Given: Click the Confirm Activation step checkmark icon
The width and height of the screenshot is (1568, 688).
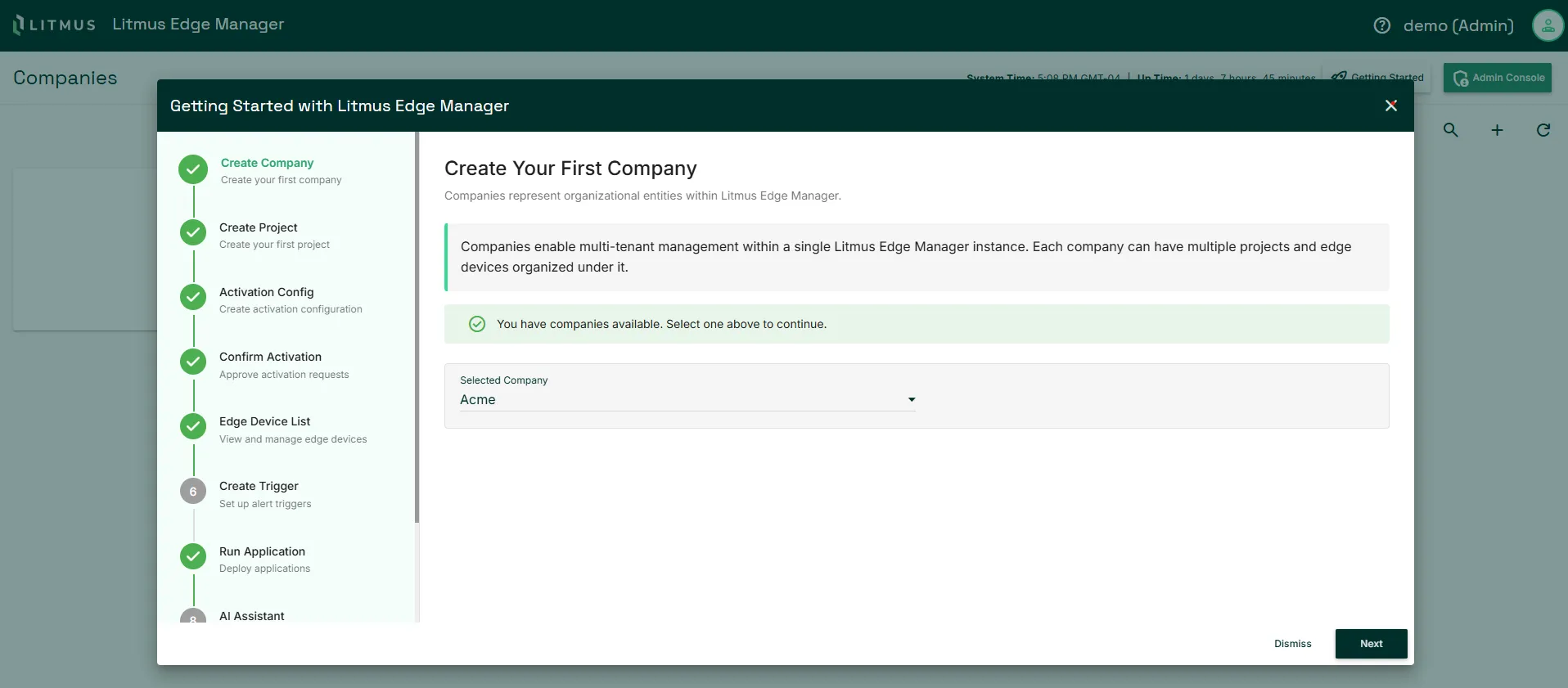Looking at the screenshot, I should 193,362.
